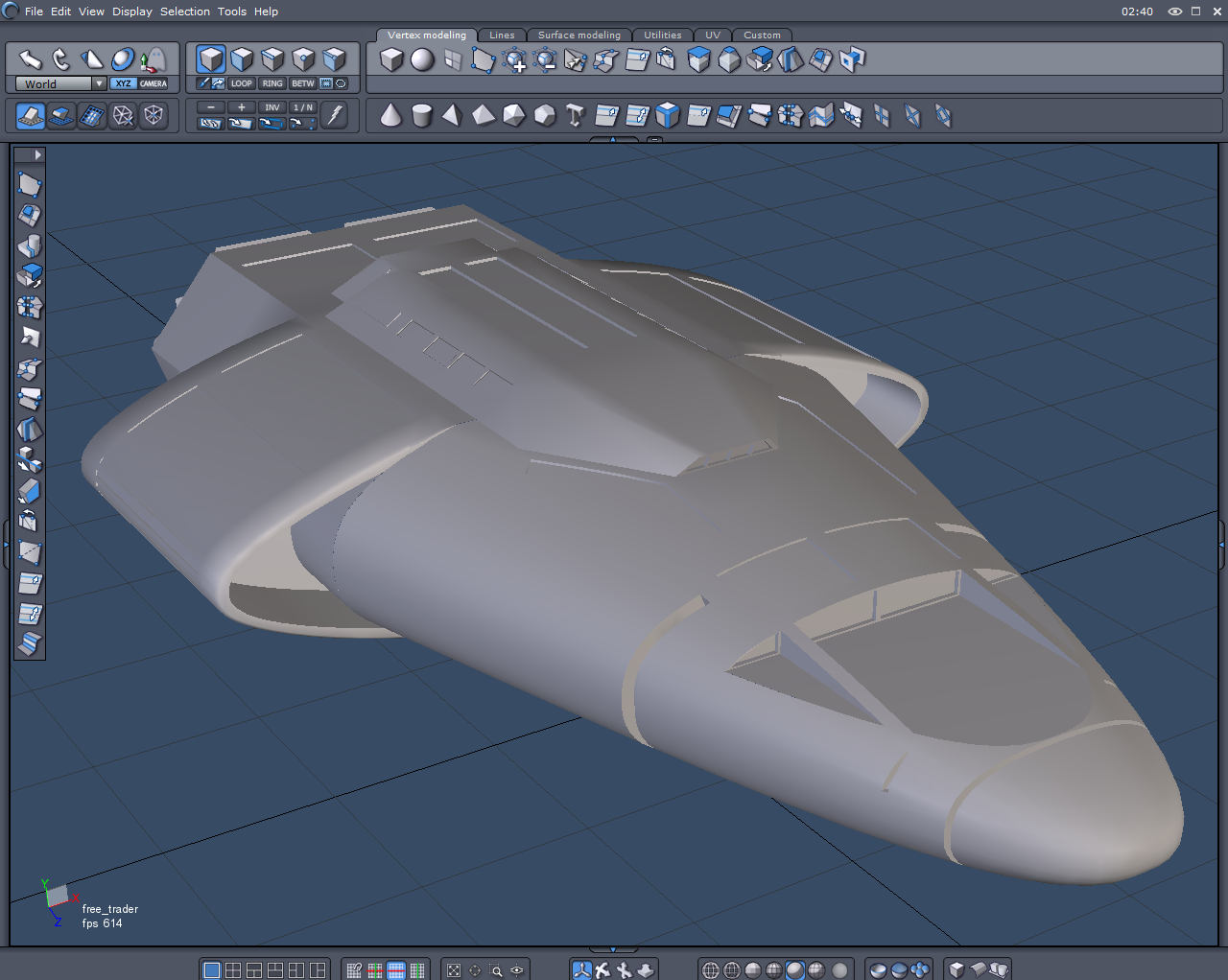The width and height of the screenshot is (1228, 980).
Task: Activate the ghost snapping manipulator icon
Action: tap(153, 59)
